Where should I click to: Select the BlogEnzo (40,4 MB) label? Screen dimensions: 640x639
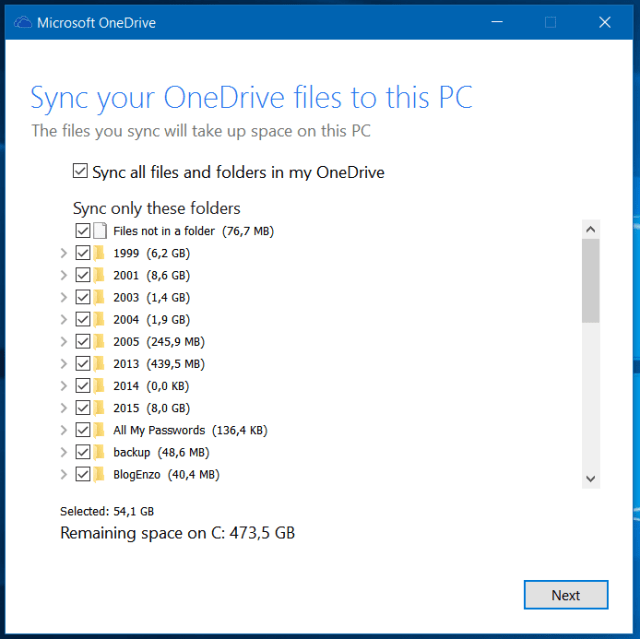coord(166,475)
